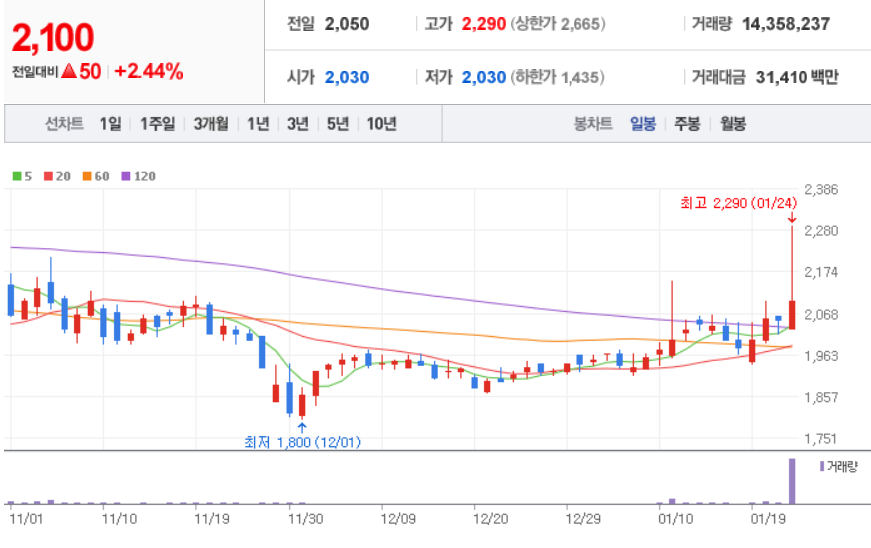This screenshot has width=871, height=548.
Task: Click the 1,857 price axis label
Action: (821, 397)
